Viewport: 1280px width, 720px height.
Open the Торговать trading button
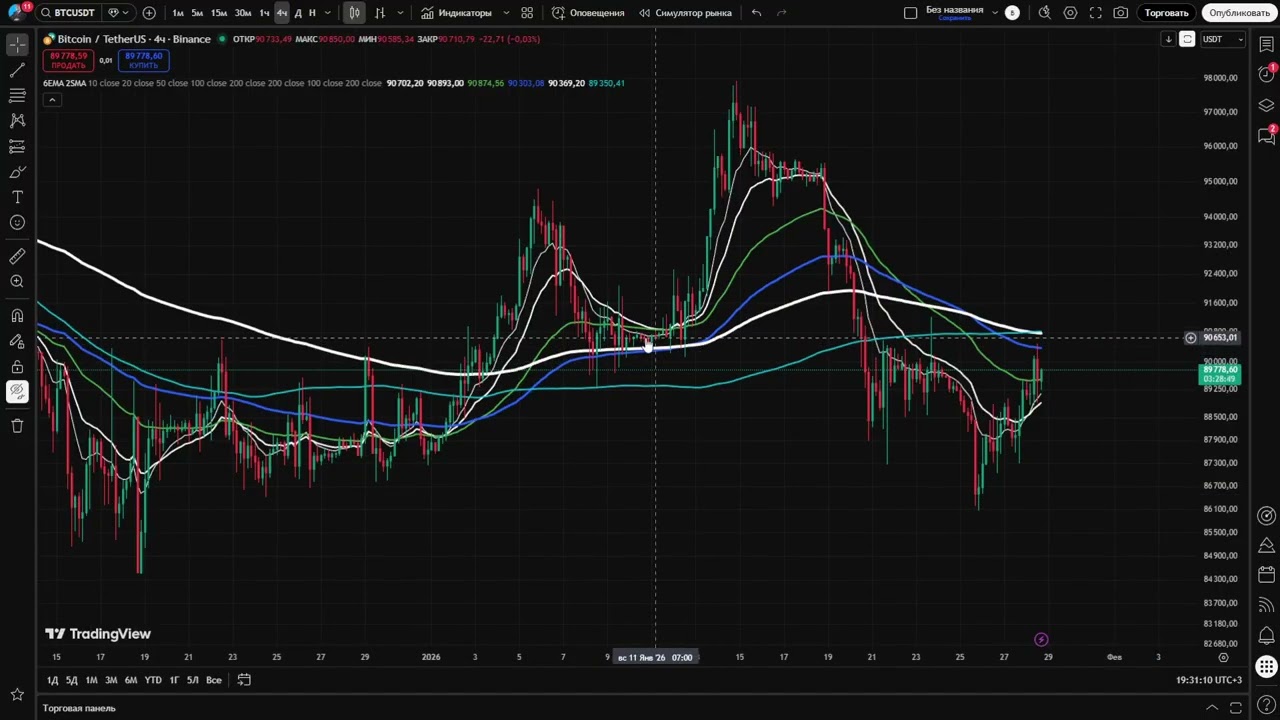tap(1166, 13)
